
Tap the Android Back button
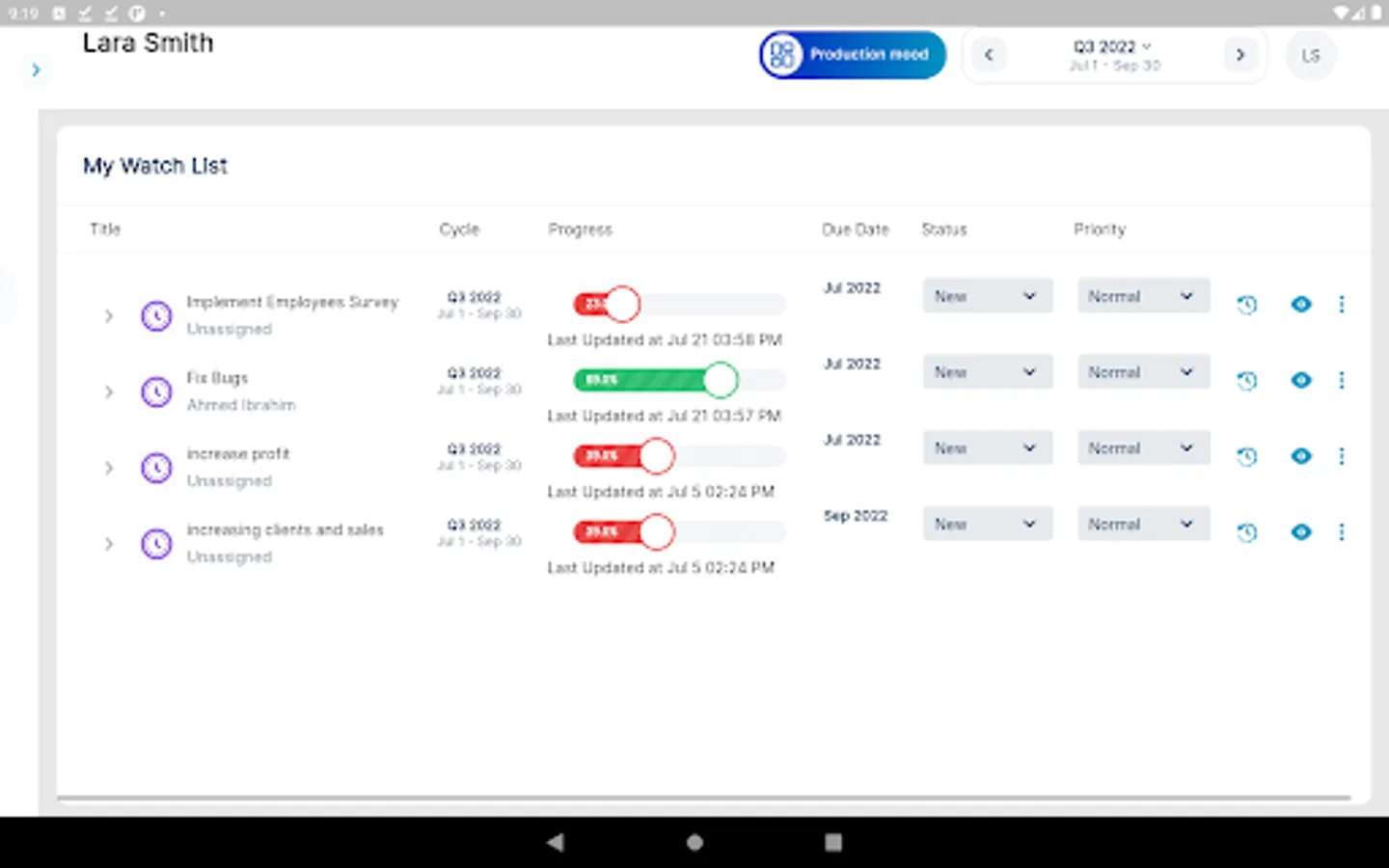(555, 842)
